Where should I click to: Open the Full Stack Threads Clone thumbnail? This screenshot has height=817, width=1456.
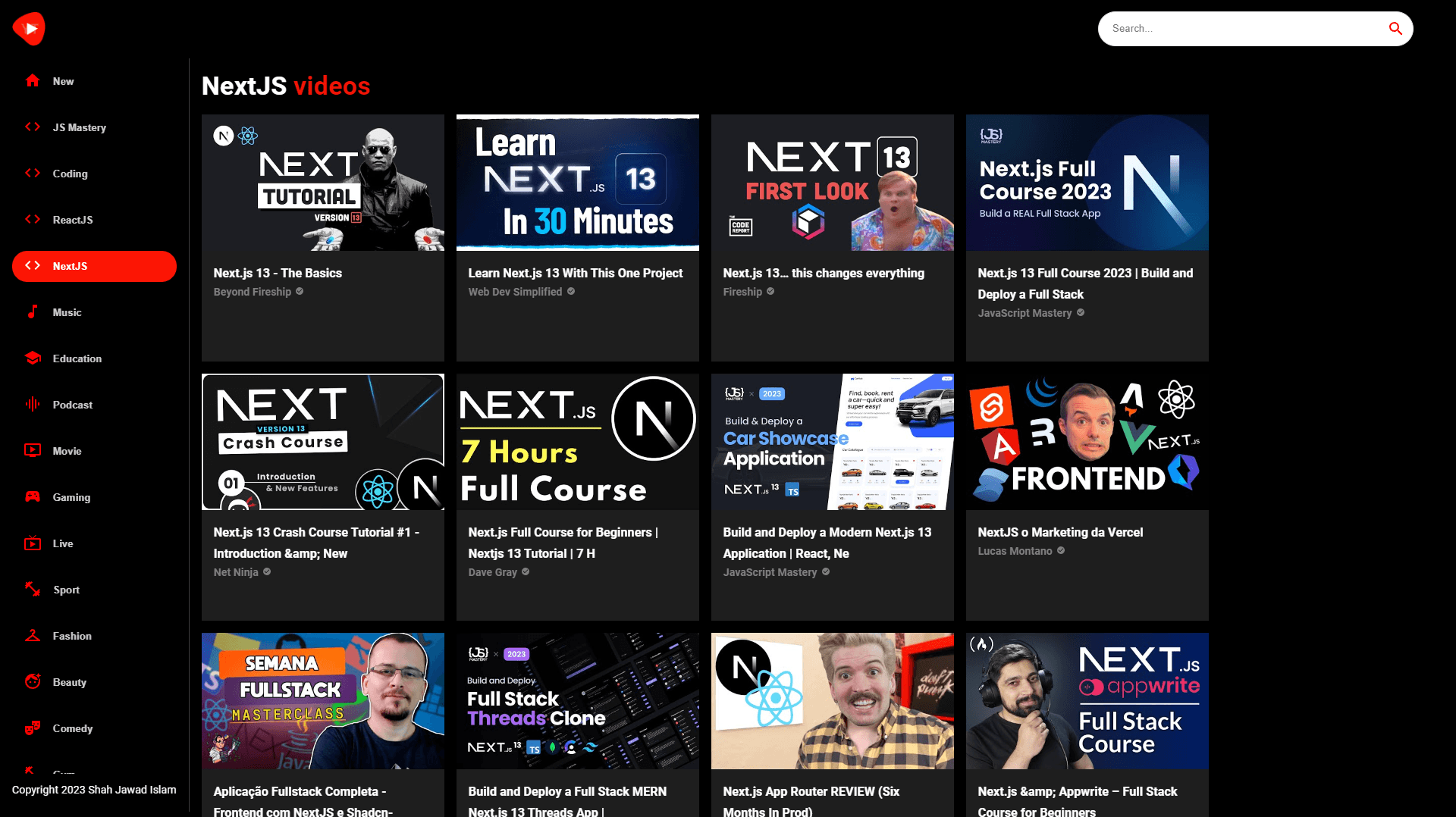[x=578, y=701]
